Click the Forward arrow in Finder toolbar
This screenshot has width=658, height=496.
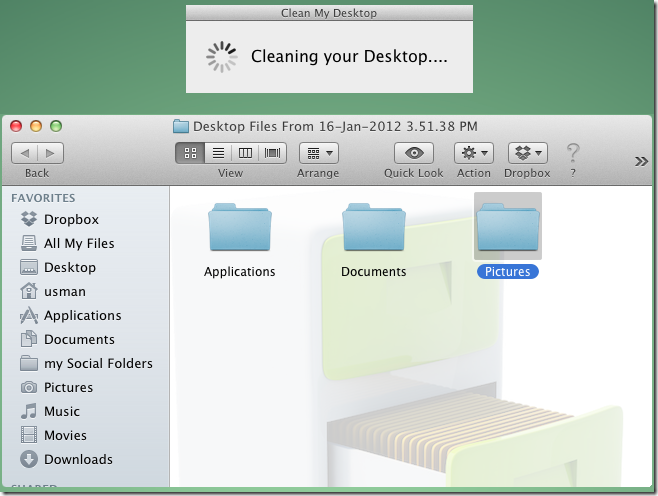coord(50,153)
